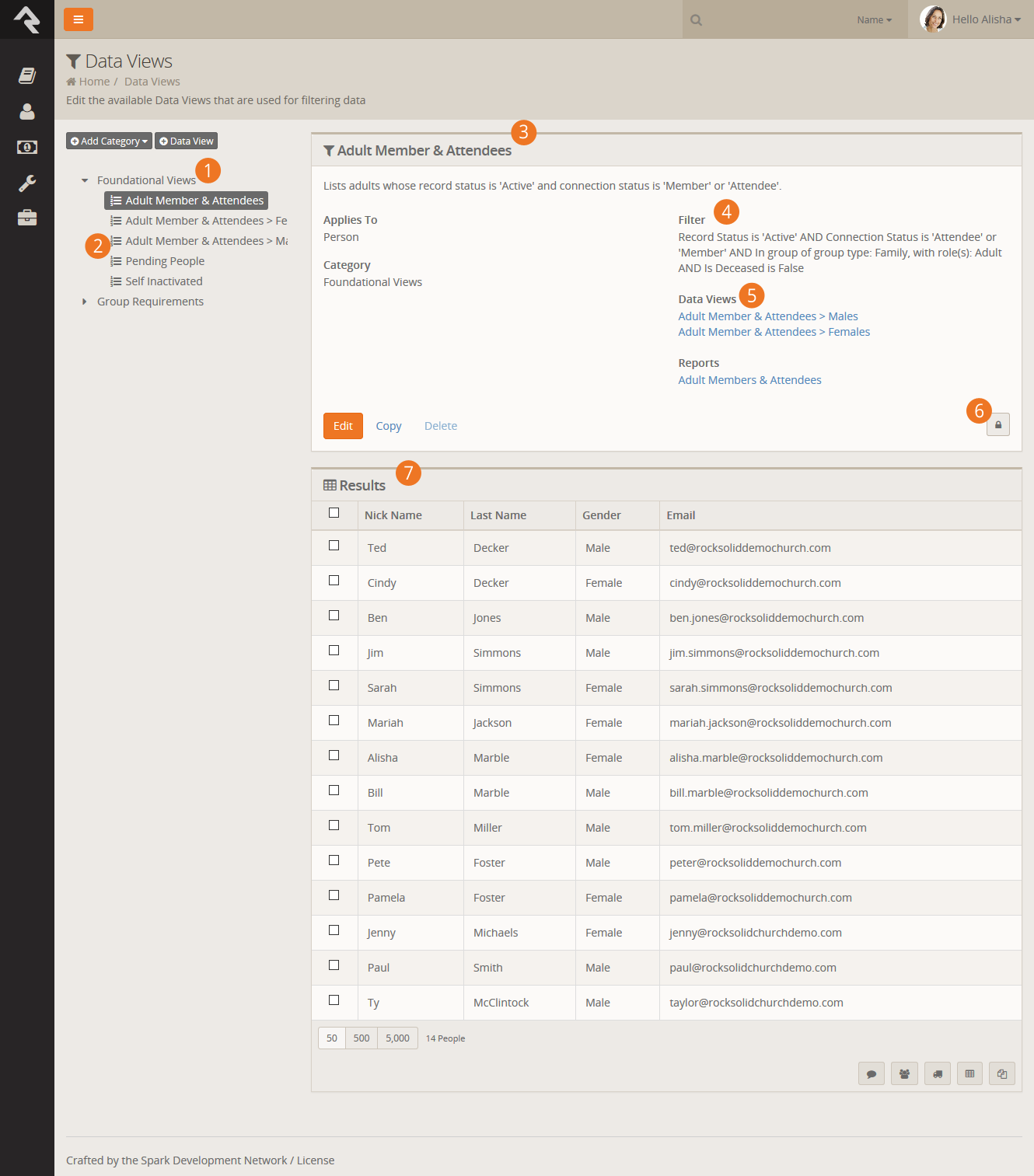The width and height of the screenshot is (1034, 1176).
Task: Click the Delete button
Action: [441, 426]
